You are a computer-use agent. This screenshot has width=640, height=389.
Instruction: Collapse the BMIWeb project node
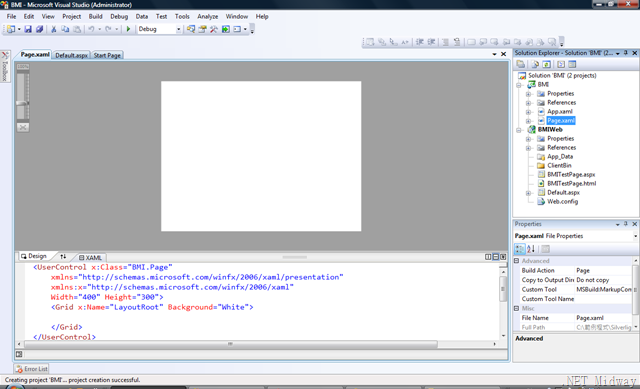[519, 130]
